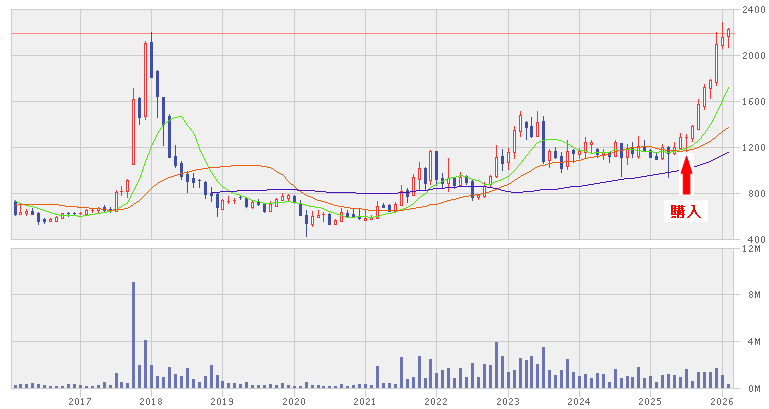Click the 2020 year label on the time axis
The image size is (769, 409).
(293, 401)
